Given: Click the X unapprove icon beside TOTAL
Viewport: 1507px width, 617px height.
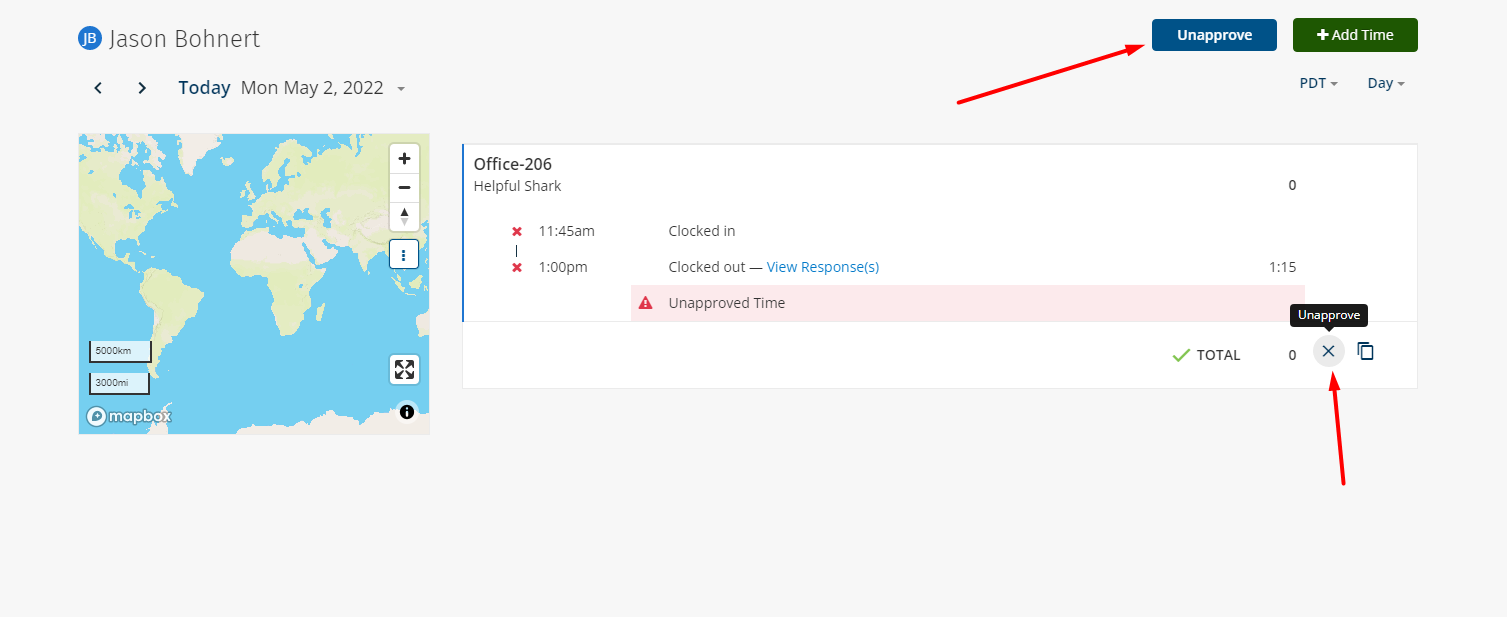Looking at the screenshot, I should [1328, 351].
